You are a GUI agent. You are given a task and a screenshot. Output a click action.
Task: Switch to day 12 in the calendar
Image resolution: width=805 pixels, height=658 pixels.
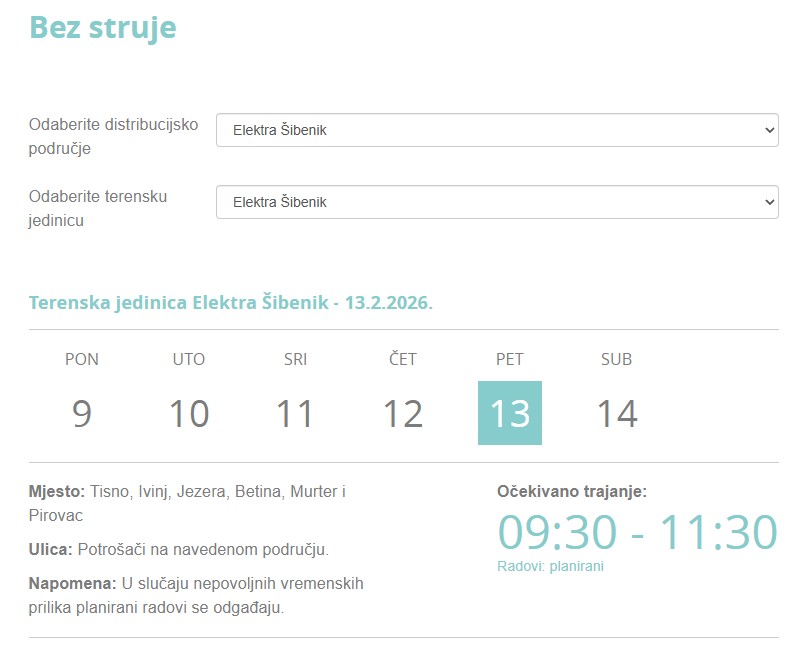(403, 413)
